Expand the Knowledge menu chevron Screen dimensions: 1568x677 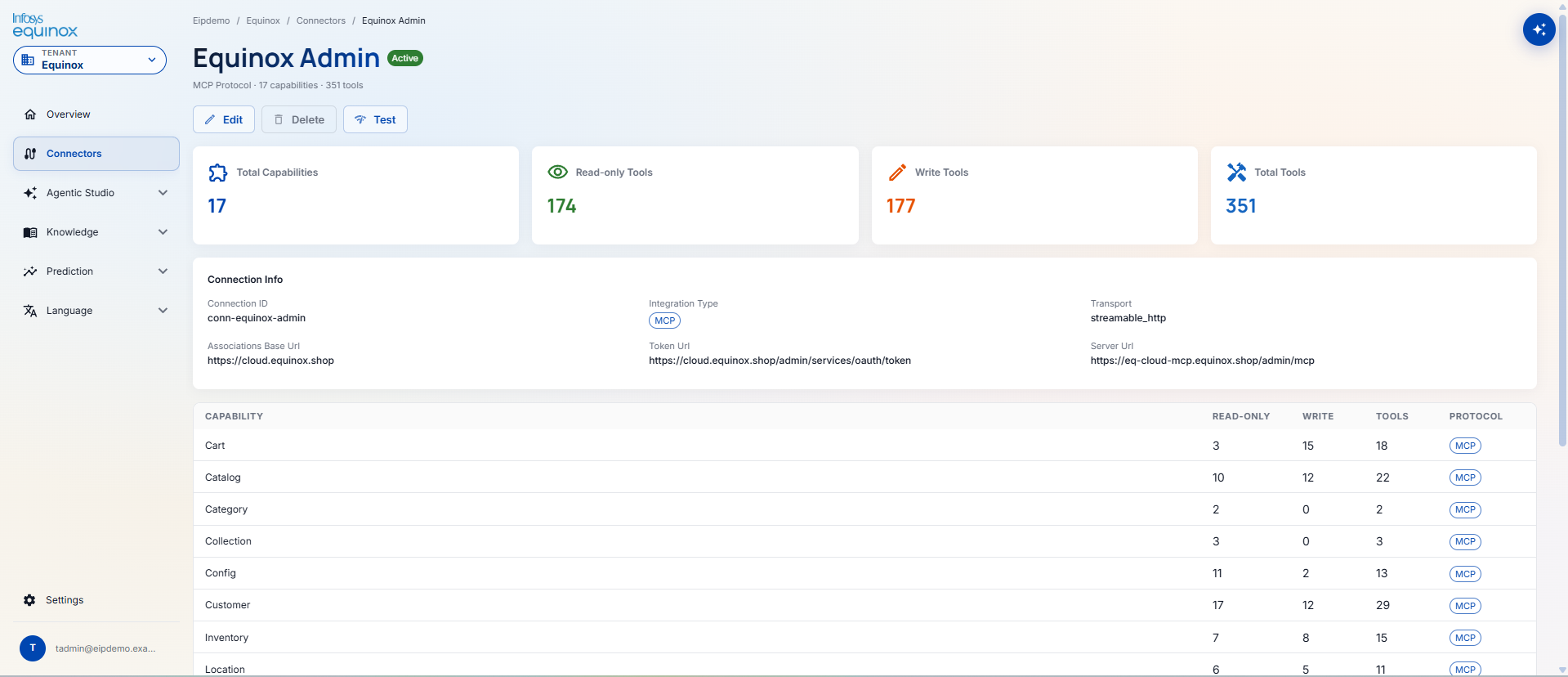point(163,232)
